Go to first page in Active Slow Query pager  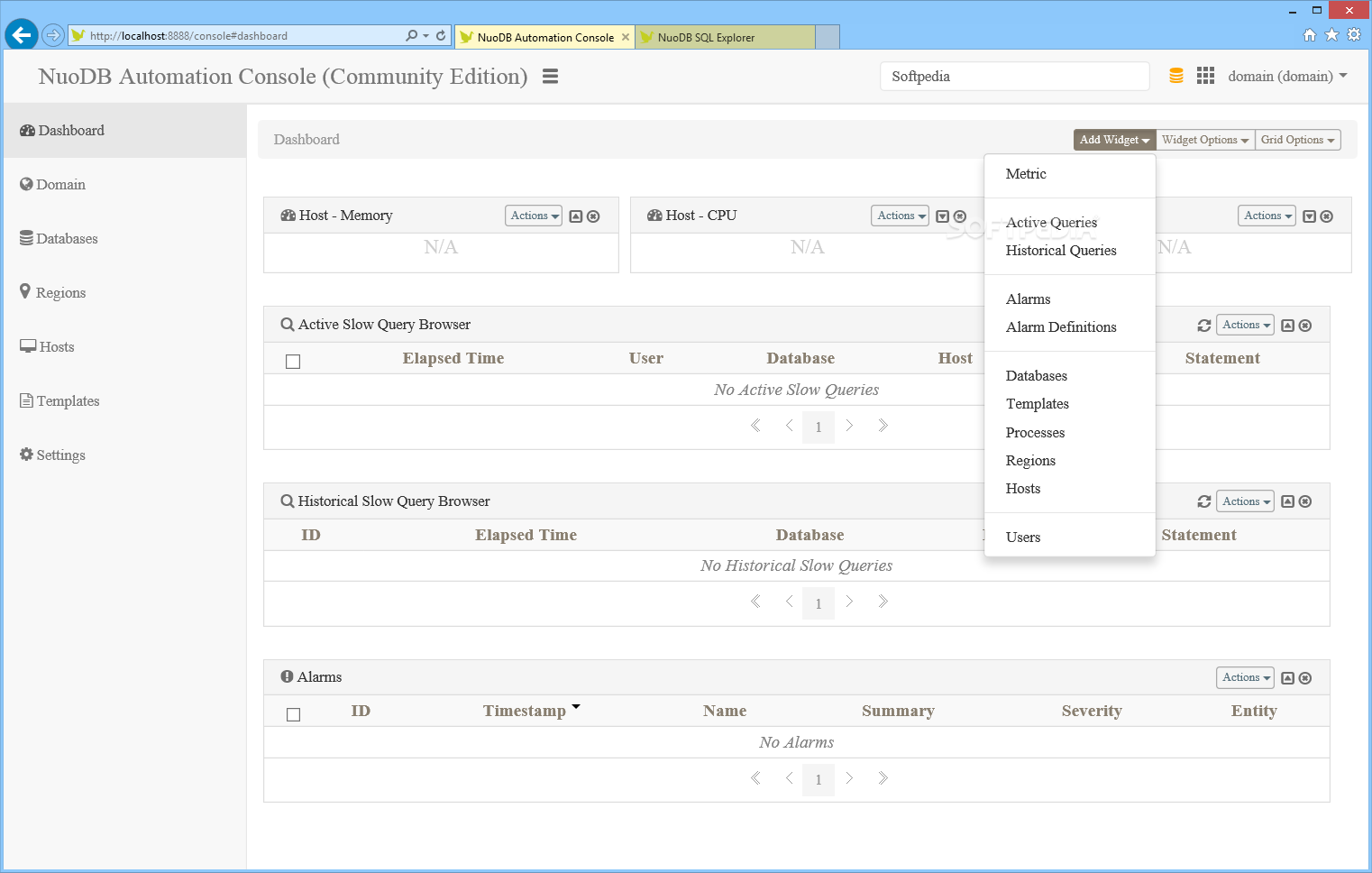tap(755, 426)
